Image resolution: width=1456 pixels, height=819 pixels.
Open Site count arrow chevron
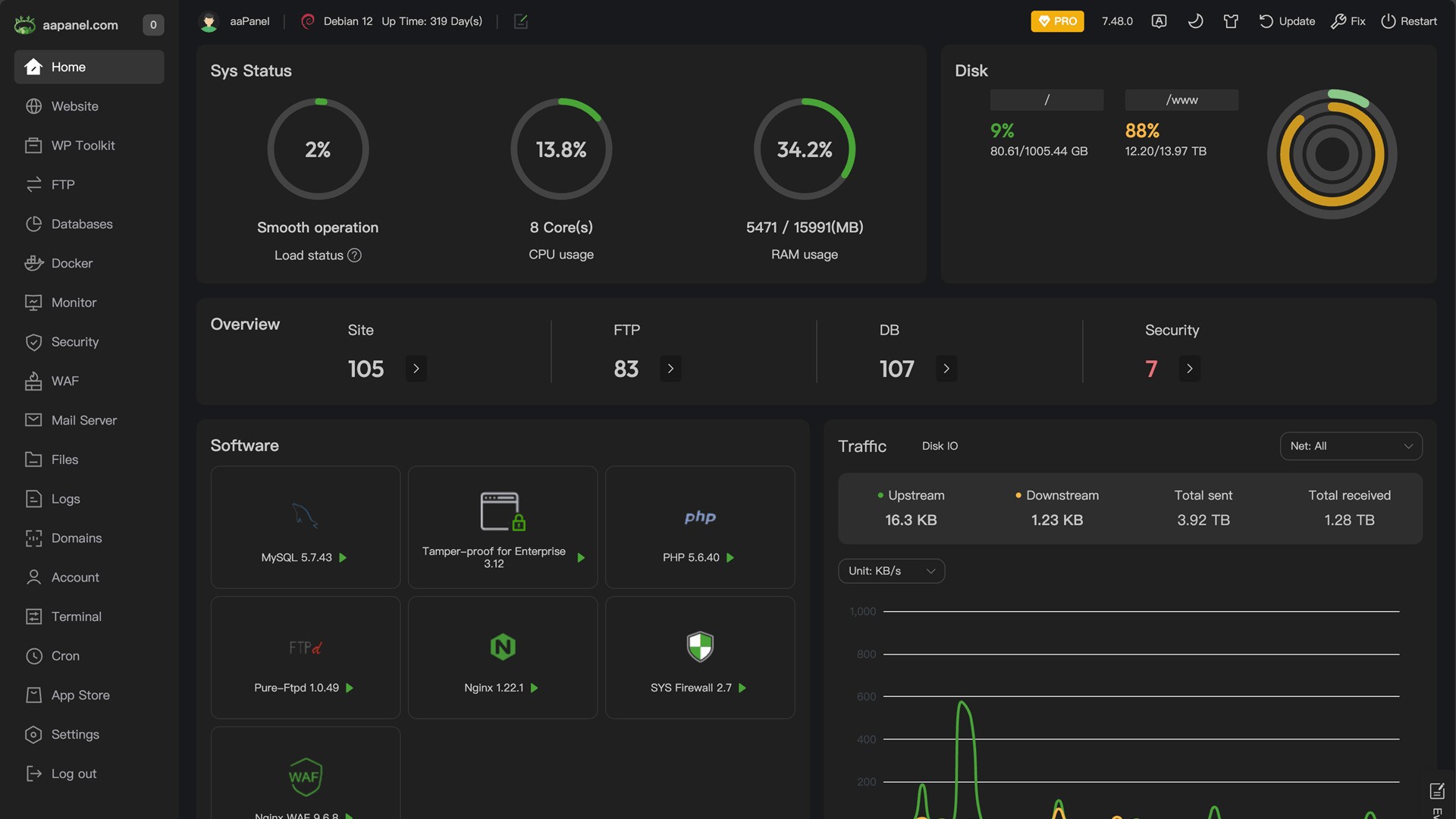pos(416,369)
